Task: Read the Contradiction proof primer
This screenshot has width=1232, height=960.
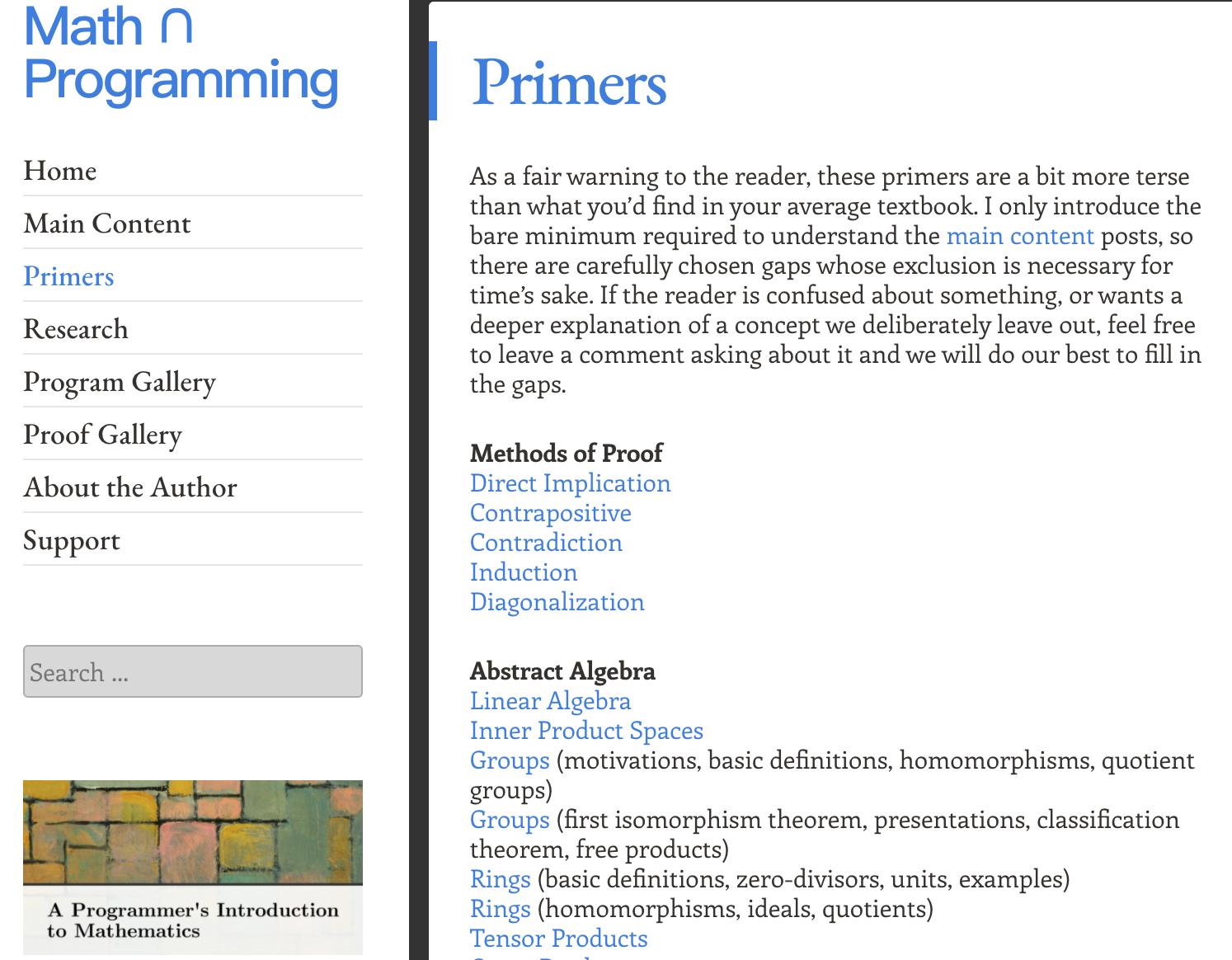Action: coord(546,543)
